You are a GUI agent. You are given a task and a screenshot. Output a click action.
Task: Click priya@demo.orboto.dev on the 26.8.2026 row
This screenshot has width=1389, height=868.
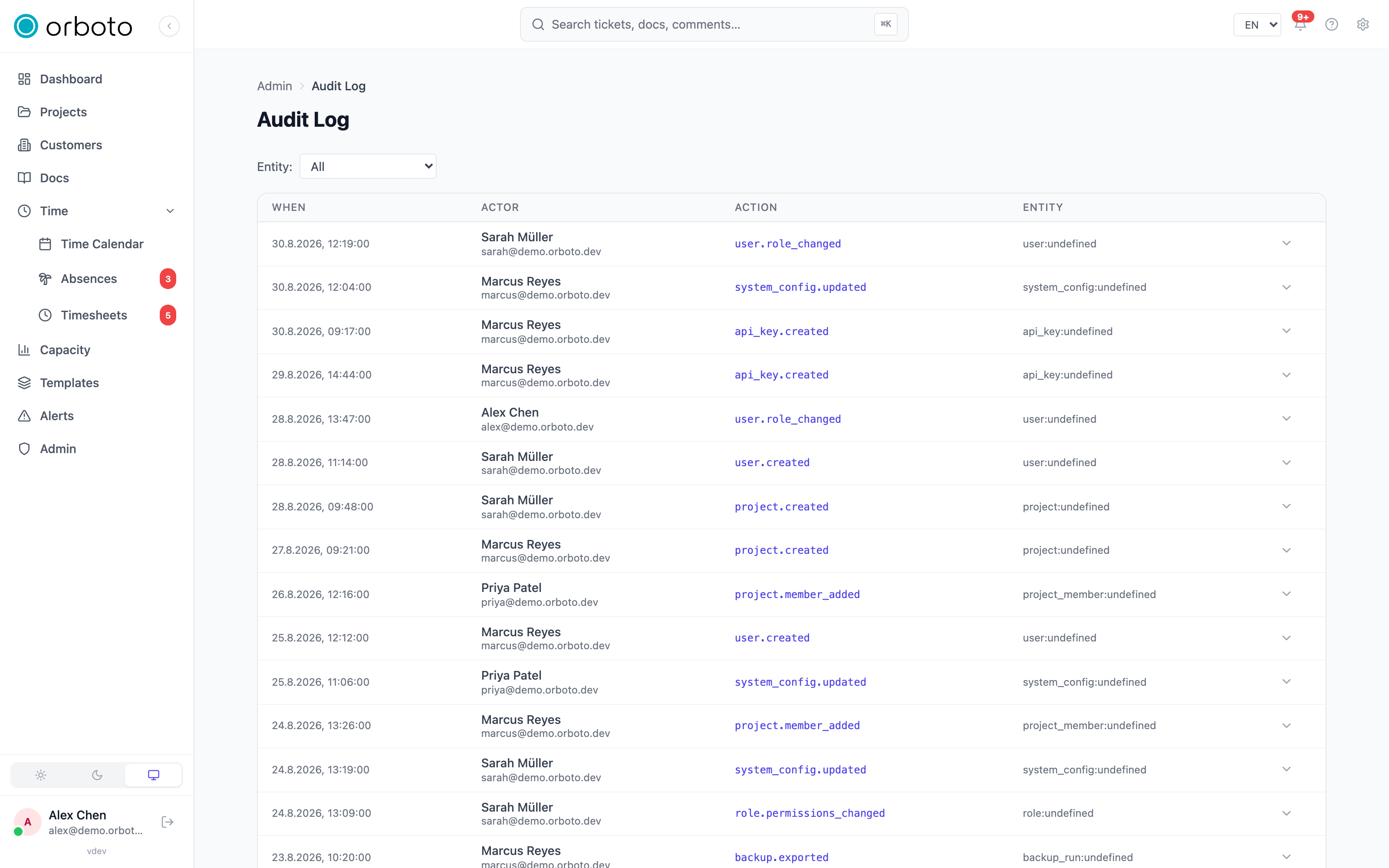[540, 602]
